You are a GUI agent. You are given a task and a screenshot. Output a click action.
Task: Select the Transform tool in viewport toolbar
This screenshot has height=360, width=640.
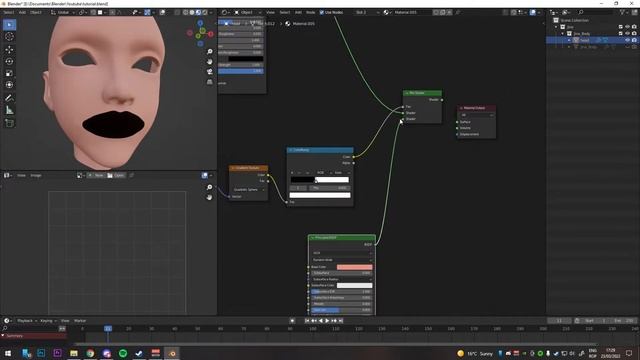[x=9, y=85]
